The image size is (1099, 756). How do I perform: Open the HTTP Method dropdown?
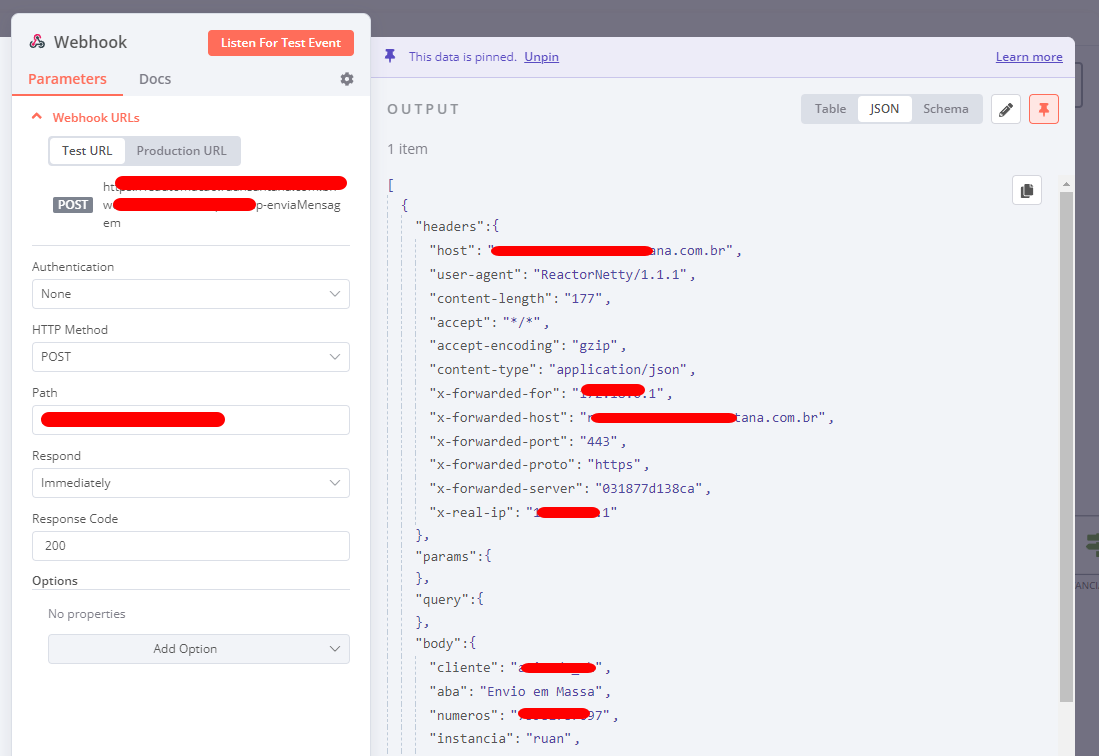[x=190, y=357]
